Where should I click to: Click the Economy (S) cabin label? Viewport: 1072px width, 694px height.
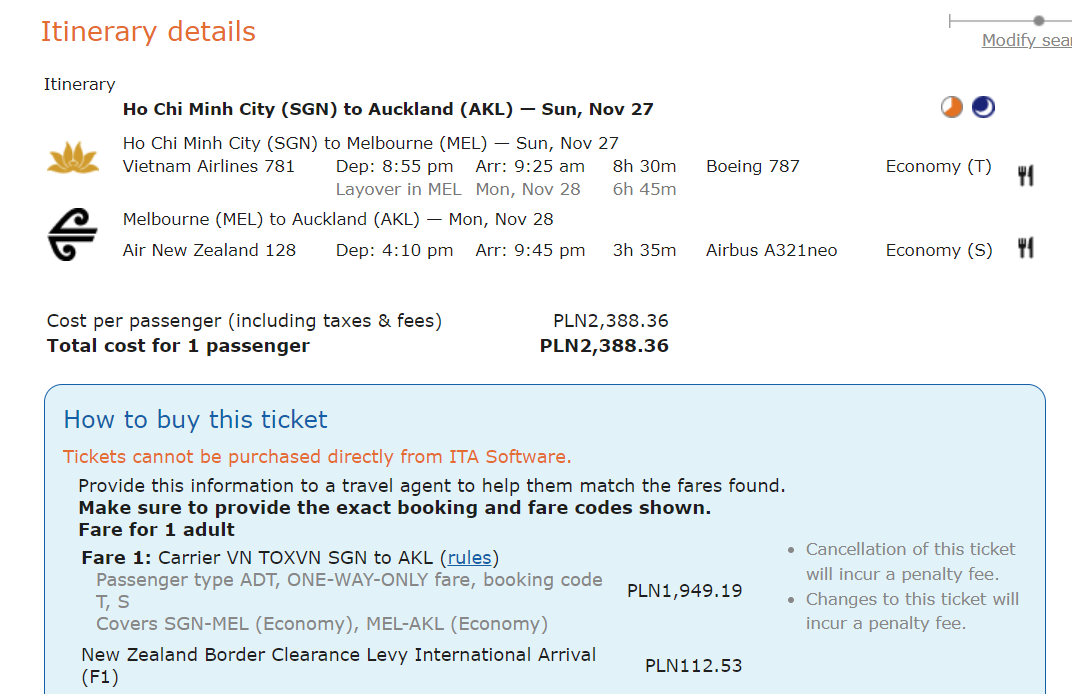(939, 250)
